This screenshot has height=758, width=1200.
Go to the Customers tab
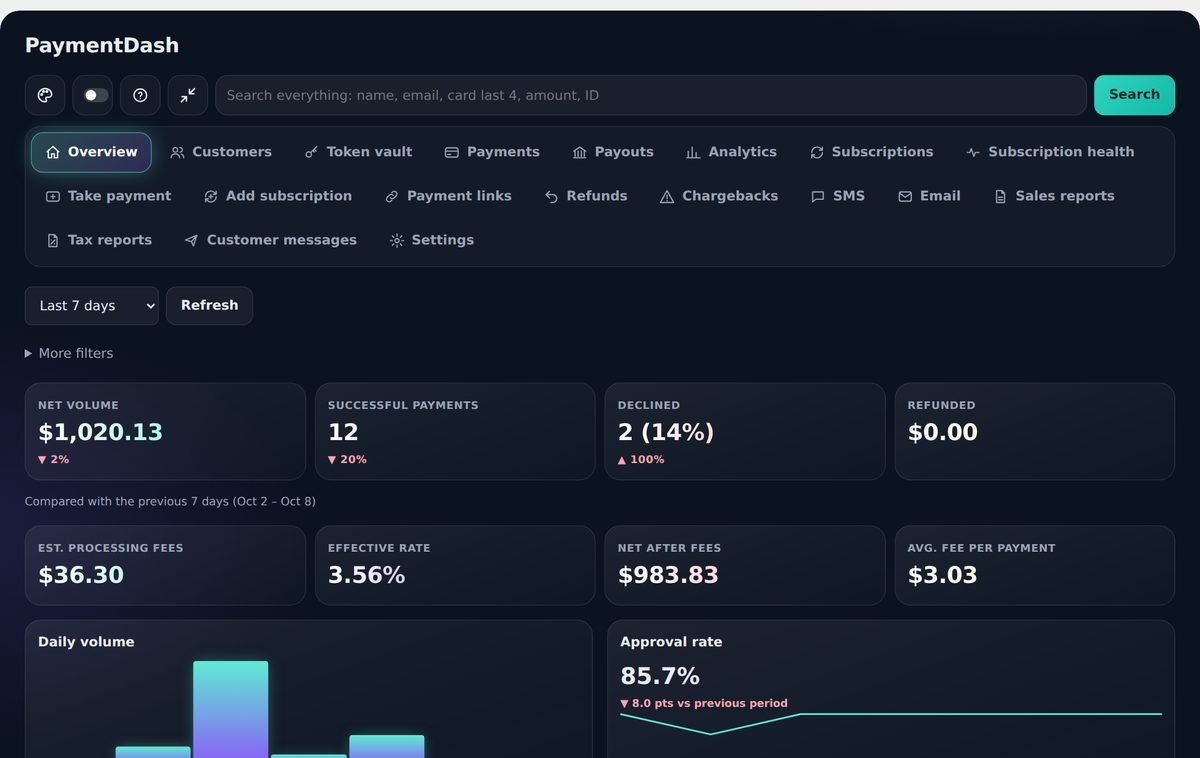(221, 152)
